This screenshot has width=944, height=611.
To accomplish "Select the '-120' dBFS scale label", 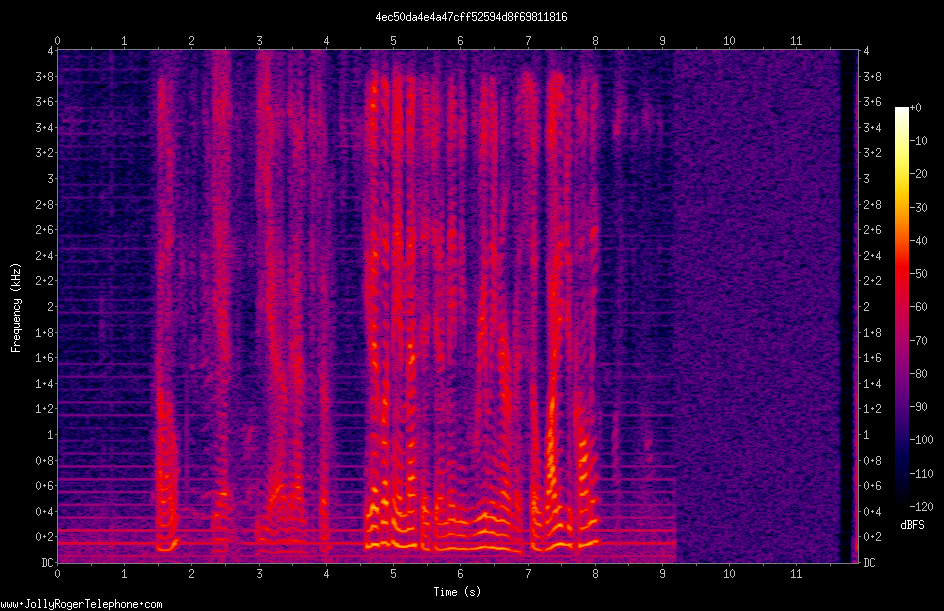I will (922, 507).
